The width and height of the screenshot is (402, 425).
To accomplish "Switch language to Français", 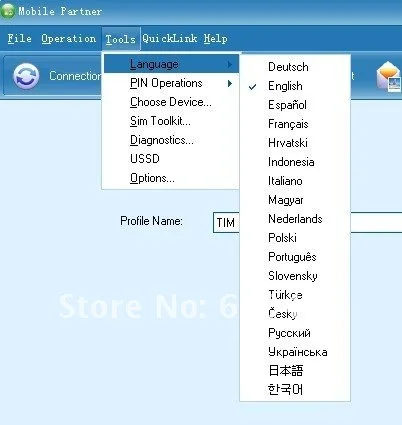I will pos(295,124).
